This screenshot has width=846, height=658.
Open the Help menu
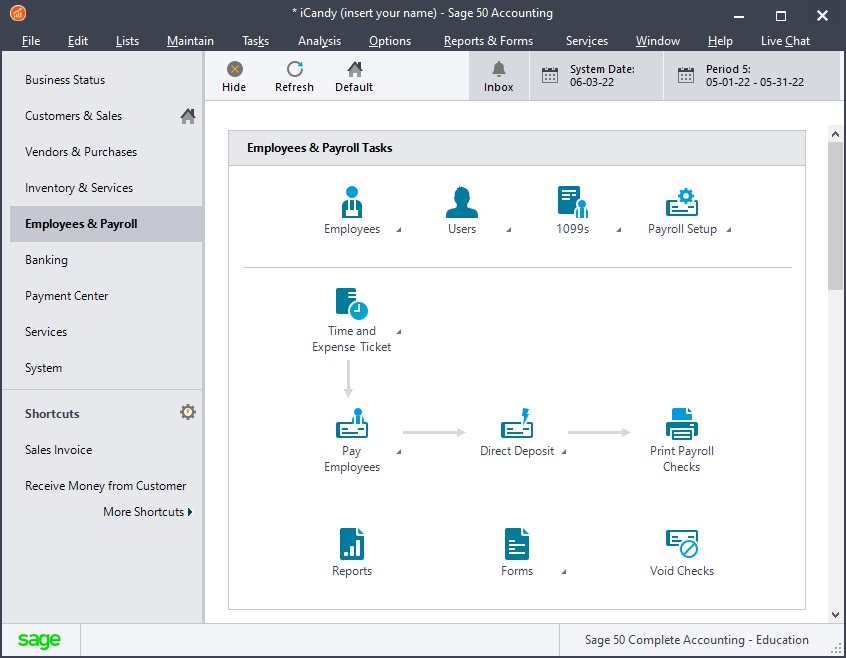point(720,41)
